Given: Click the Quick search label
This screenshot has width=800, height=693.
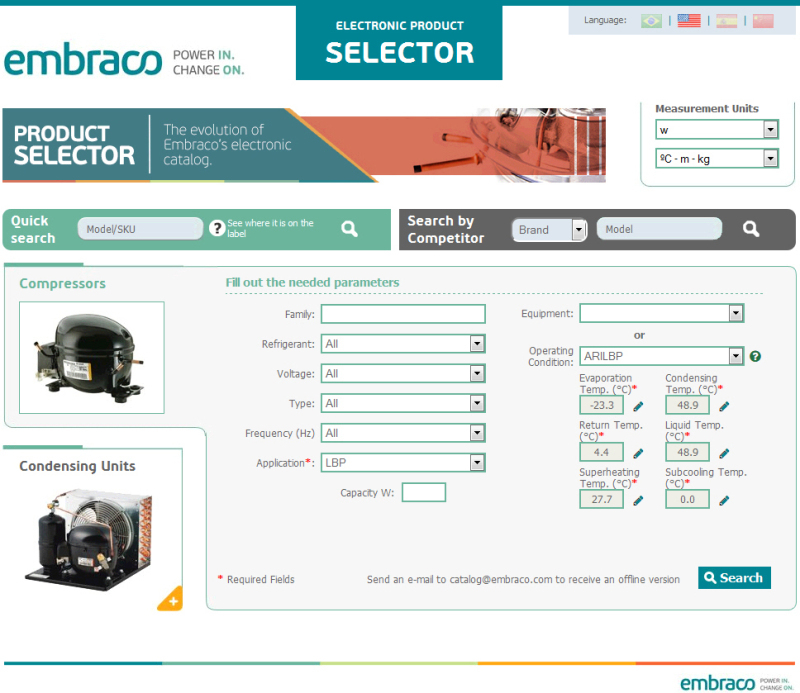Looking at the screenshot, I should (x=33, y=229).
